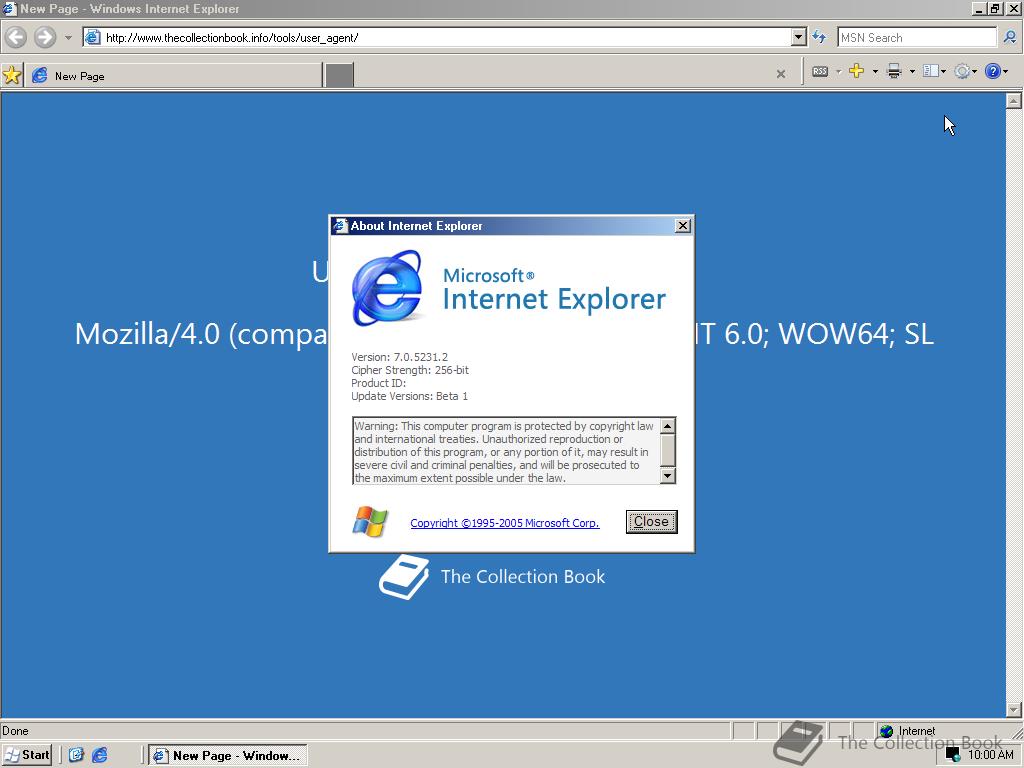Click the magnifier search button
The width and height of the screenshot is (1024, 768).
1010,37
